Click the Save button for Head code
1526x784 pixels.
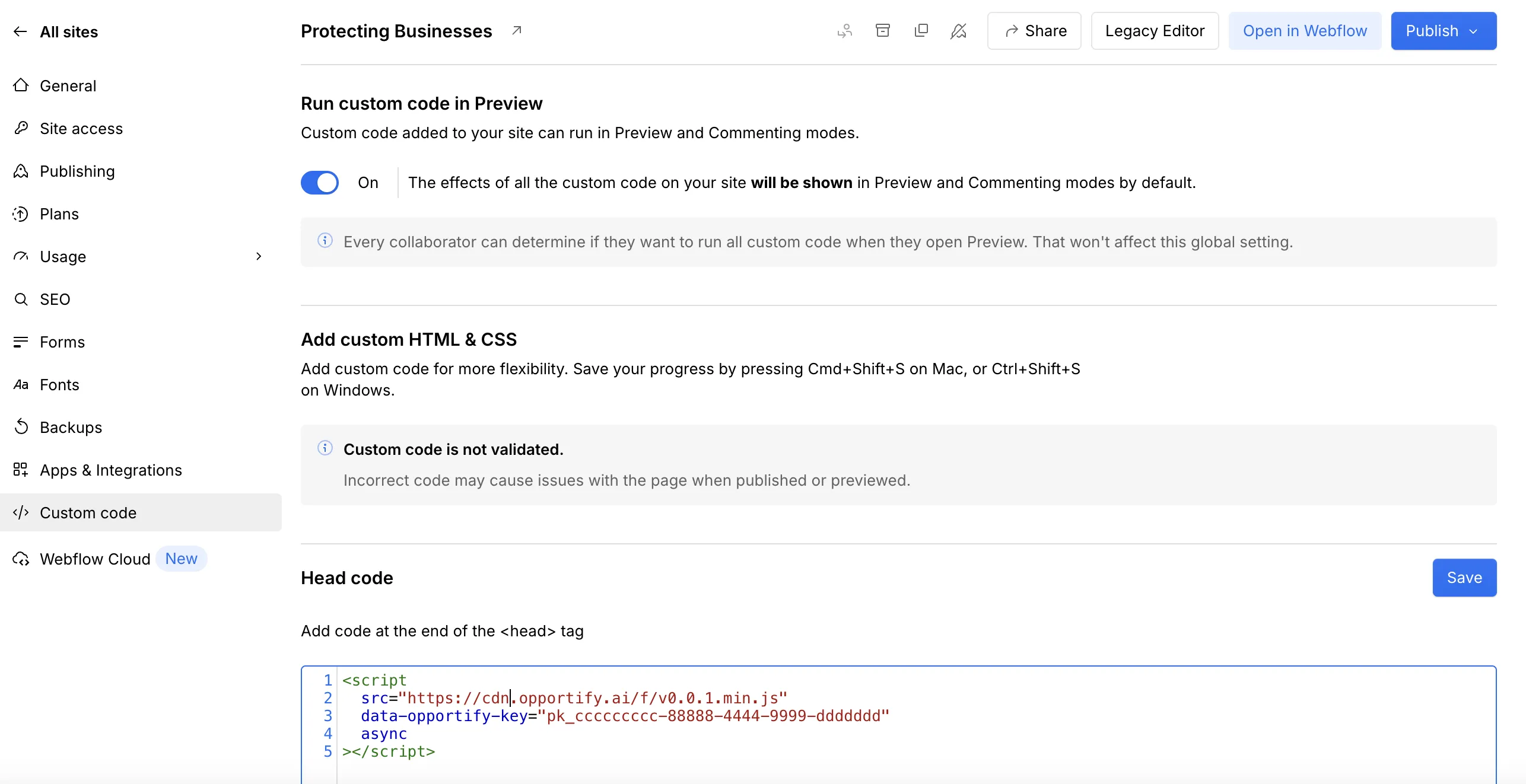(x=1464, y=577)
